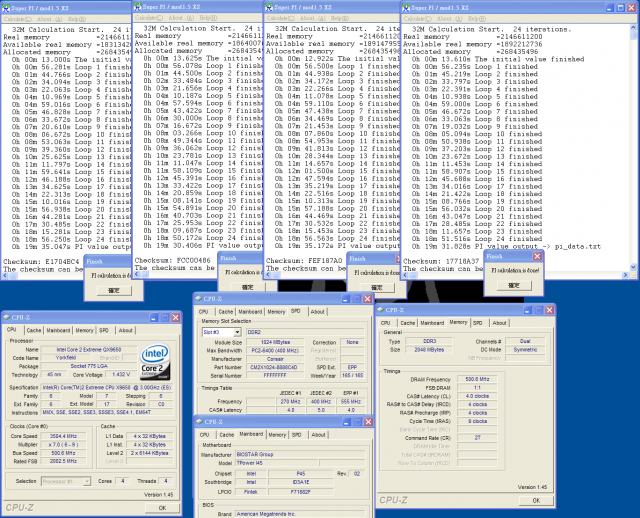Image resolution: width=640 pixels, height=518 pixels.
Task: Select Cache tab in CPU-Z Memory window
Action: tap(407, 323)
